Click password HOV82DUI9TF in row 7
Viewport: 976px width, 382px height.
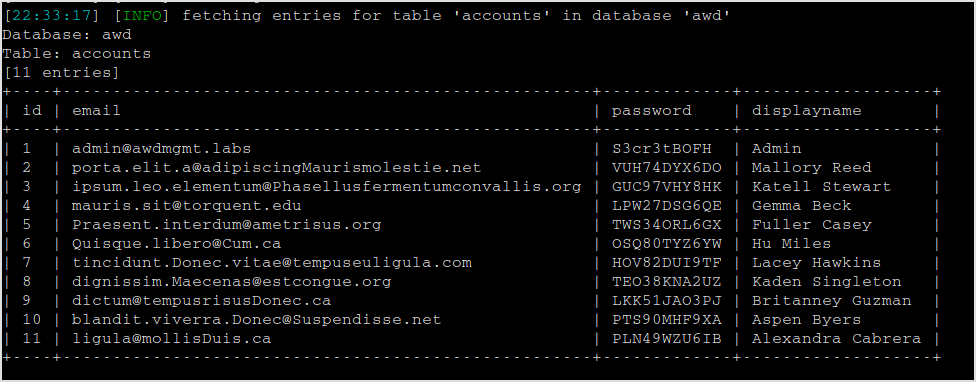667,263
